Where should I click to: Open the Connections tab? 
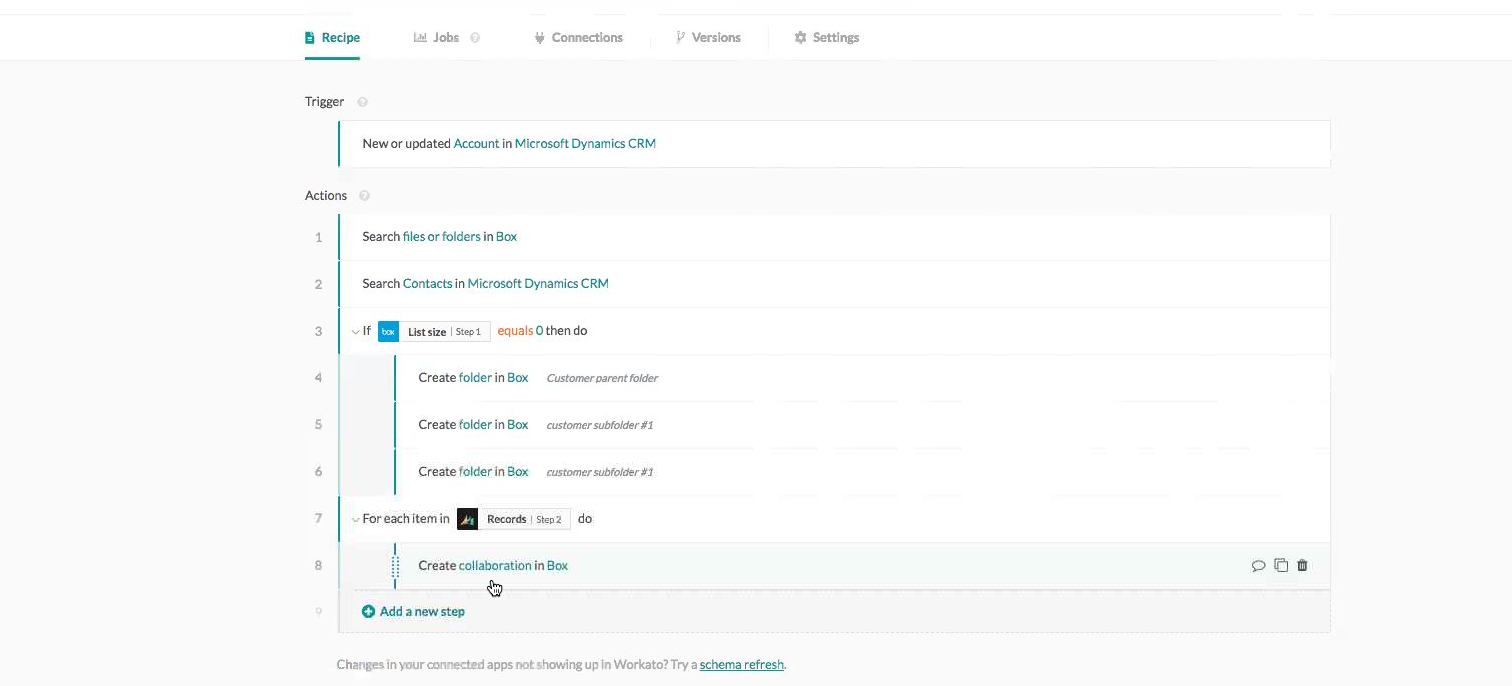578,37
